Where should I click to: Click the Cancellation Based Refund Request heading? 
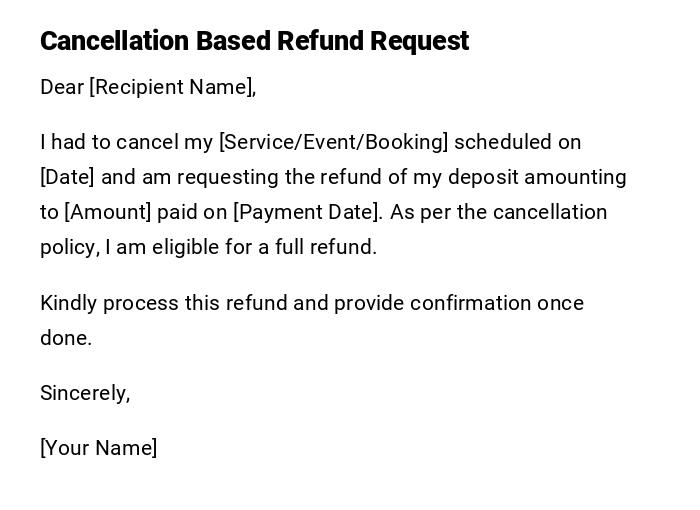point(254,41)
